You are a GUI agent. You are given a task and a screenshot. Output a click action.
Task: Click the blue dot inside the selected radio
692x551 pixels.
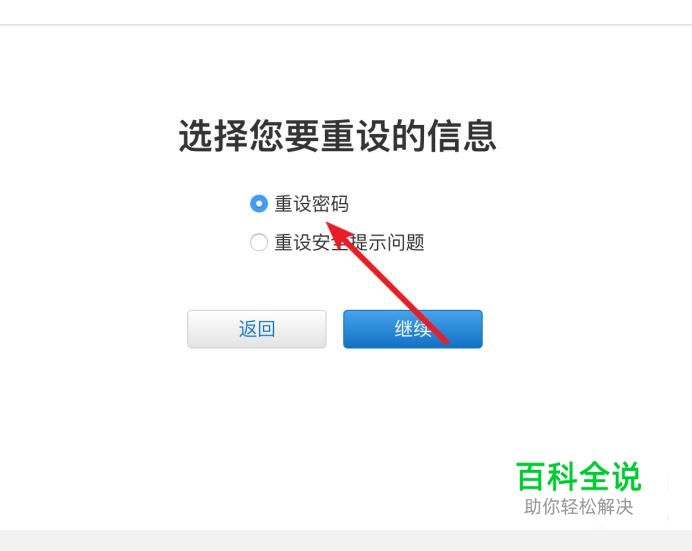pyautogui.click(x=259, y=204)
